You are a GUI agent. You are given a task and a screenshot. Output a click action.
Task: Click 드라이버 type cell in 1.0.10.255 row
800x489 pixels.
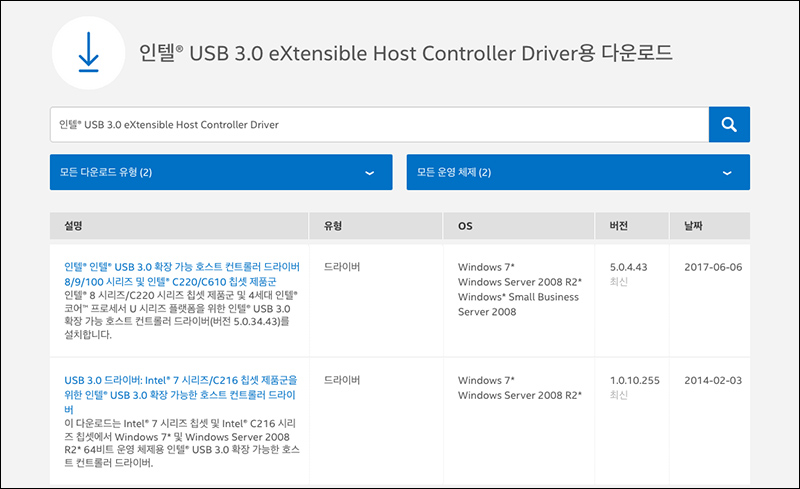(x=342, y=380)
